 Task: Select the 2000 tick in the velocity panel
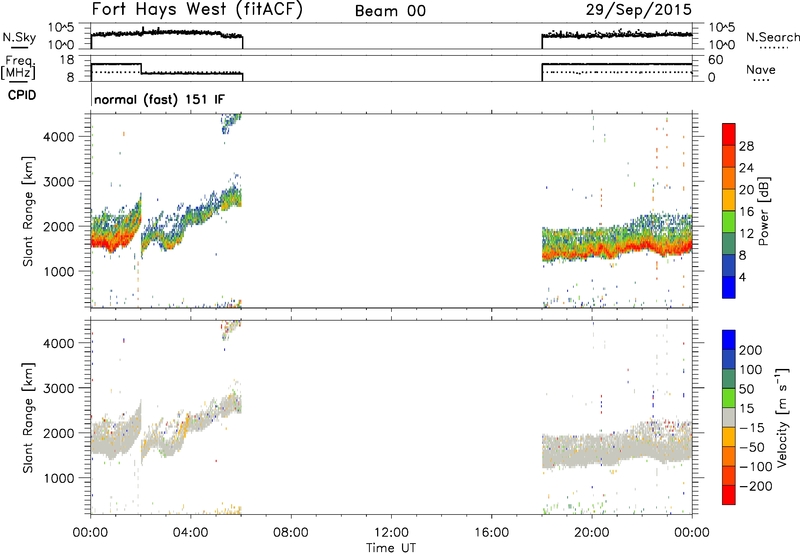pyautogui.click(x=58, y=433)
